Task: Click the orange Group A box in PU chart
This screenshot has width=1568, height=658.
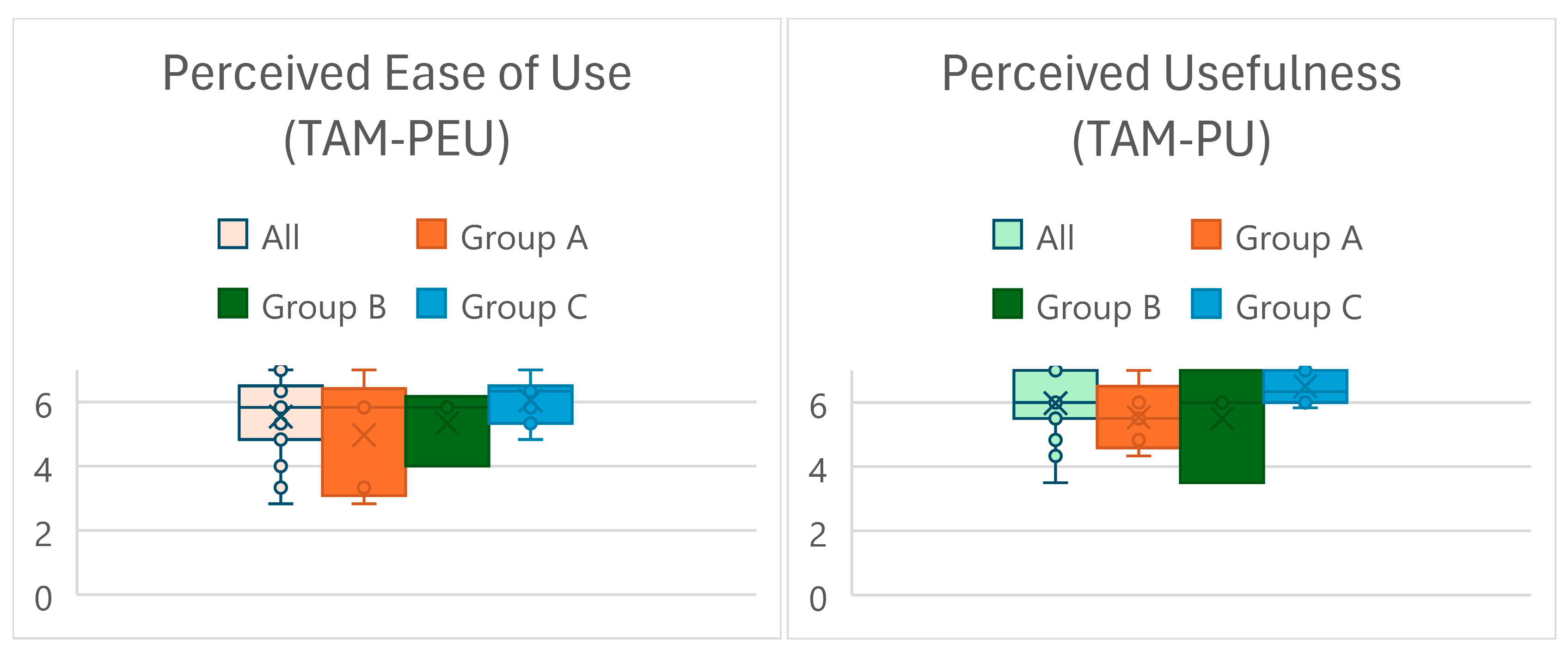Action: pos(1120,433)
